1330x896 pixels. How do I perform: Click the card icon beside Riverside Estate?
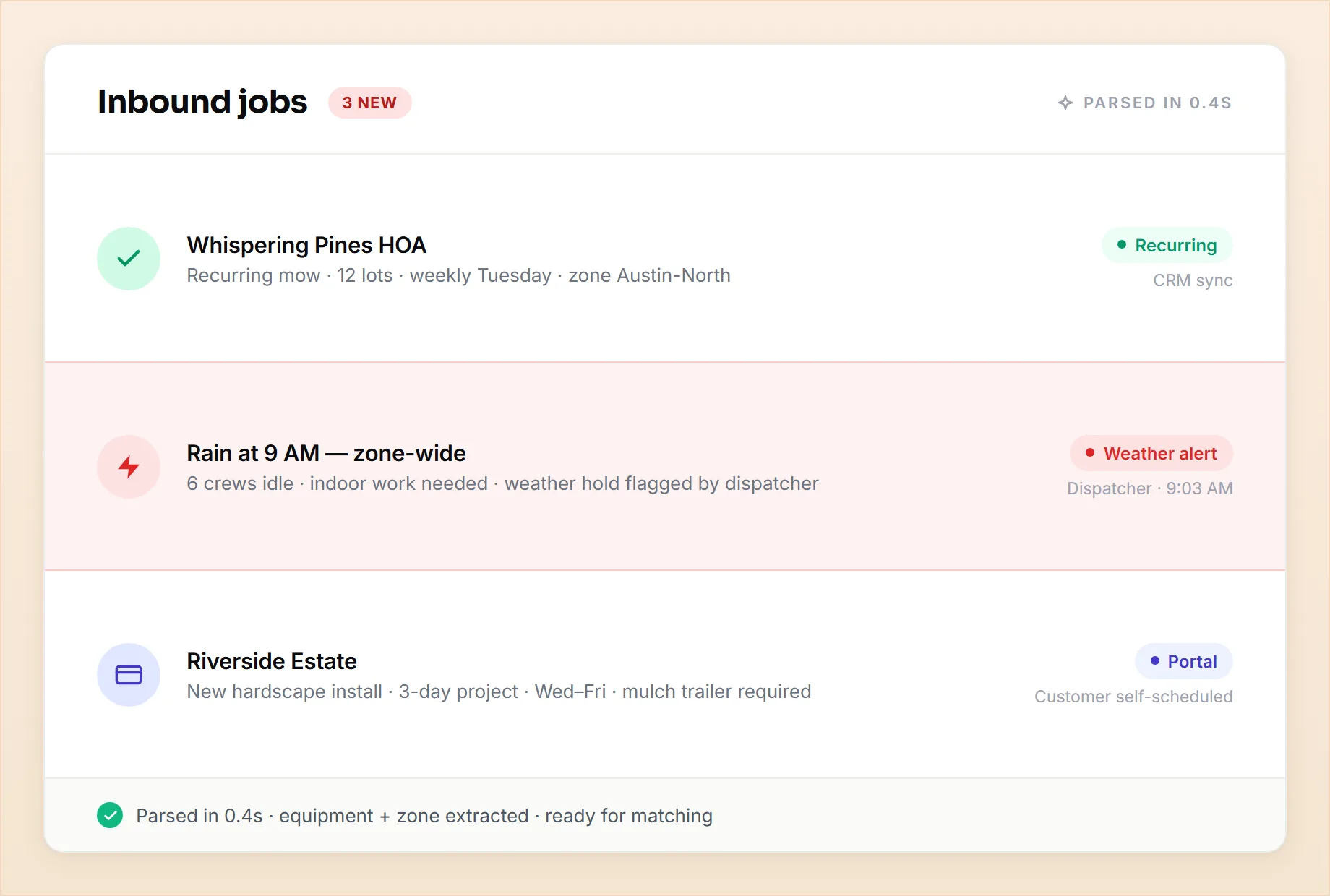(x=129, y=675)
